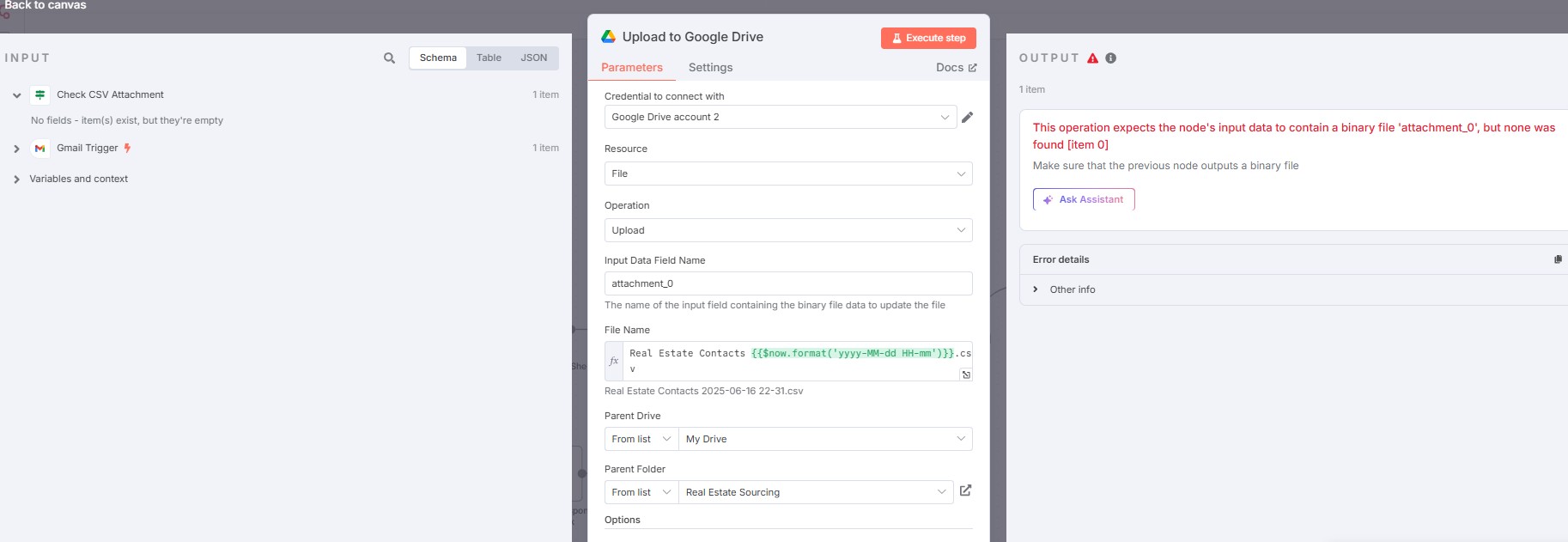Copy error details with the copy icon
The width and height of the screenshot is (1568, 542).
1558,259
